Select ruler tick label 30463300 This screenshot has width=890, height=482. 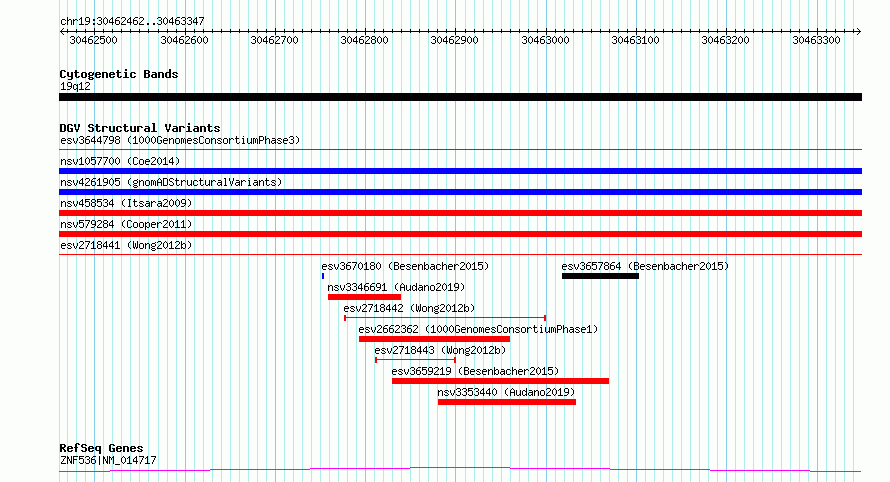(816, 40)
